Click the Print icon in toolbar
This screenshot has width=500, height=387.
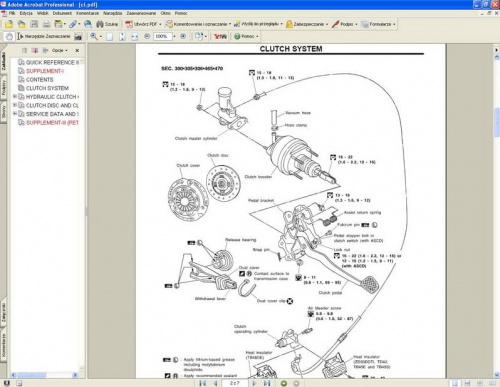[x=46, y=24]
